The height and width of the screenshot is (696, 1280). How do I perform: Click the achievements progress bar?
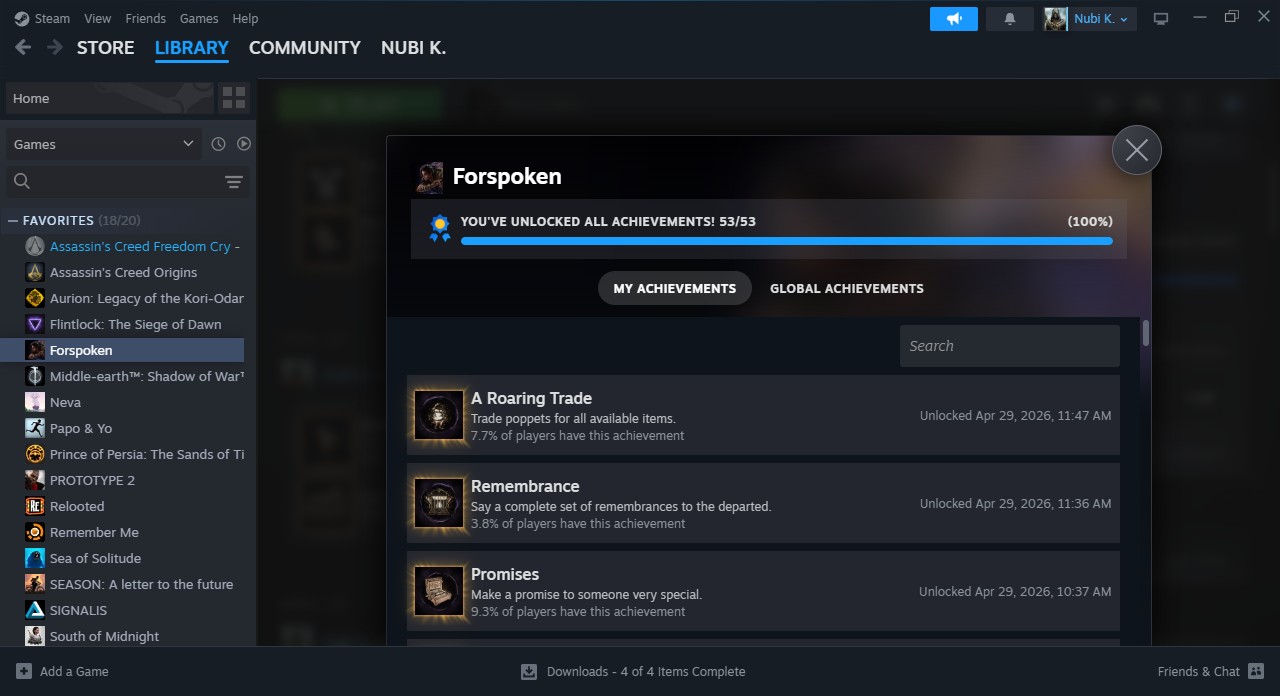[786, 241]
